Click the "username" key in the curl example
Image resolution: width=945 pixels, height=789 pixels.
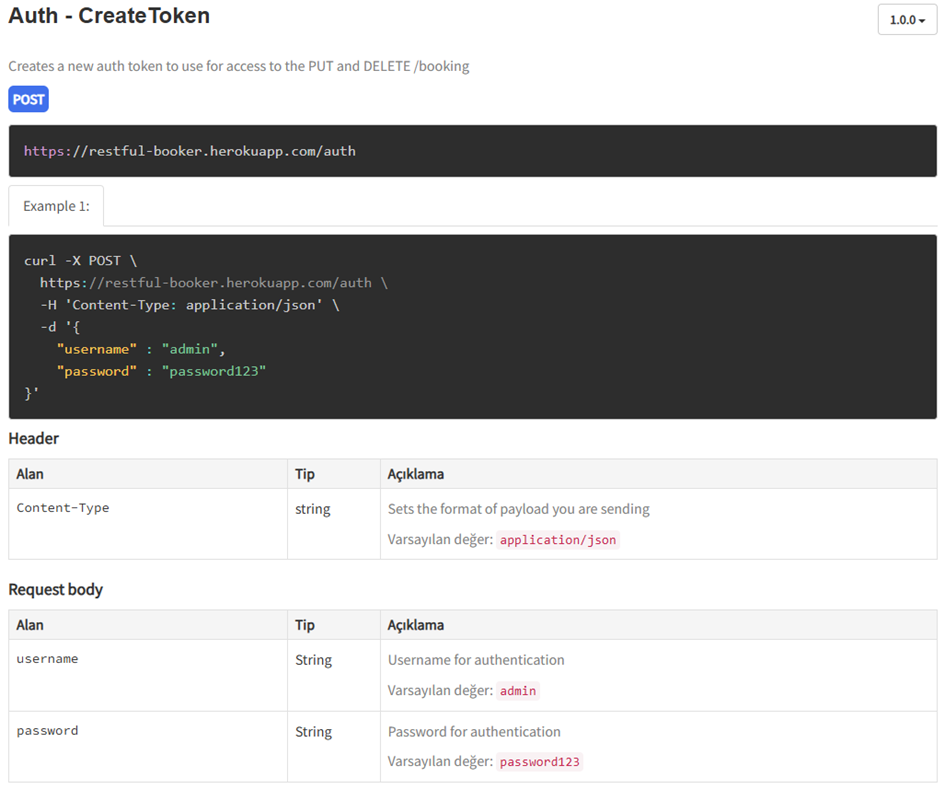98,349
